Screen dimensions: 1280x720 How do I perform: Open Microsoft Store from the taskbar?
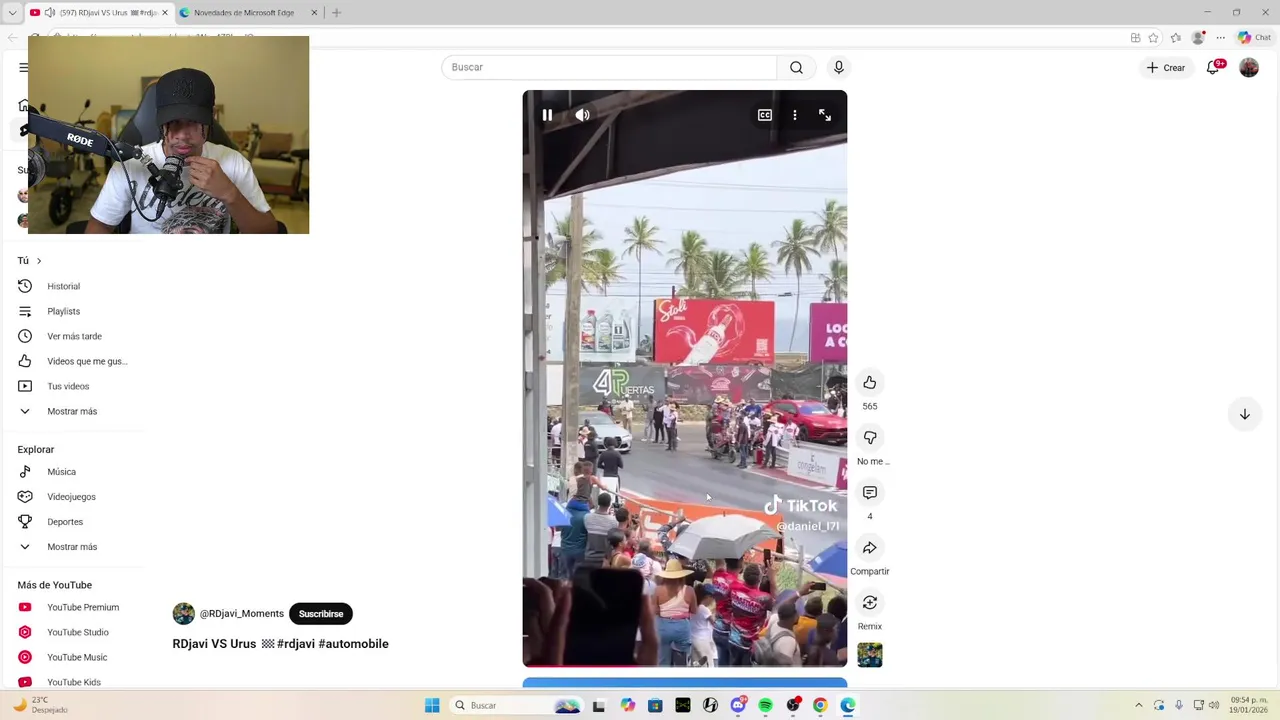click(x=655, y=706)
